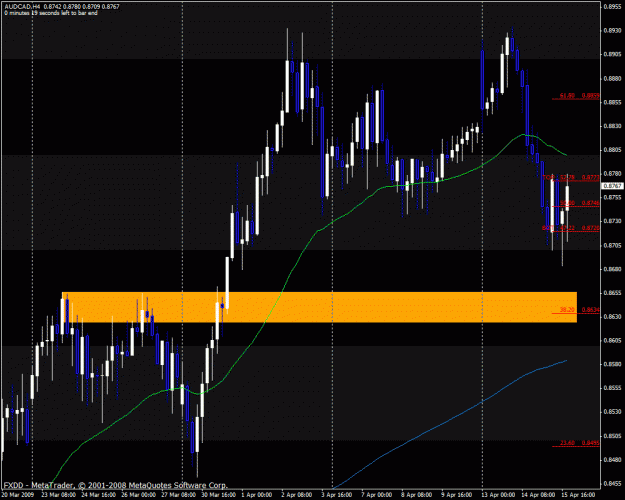Click the 0.8680 price axis label

(612, 269)
